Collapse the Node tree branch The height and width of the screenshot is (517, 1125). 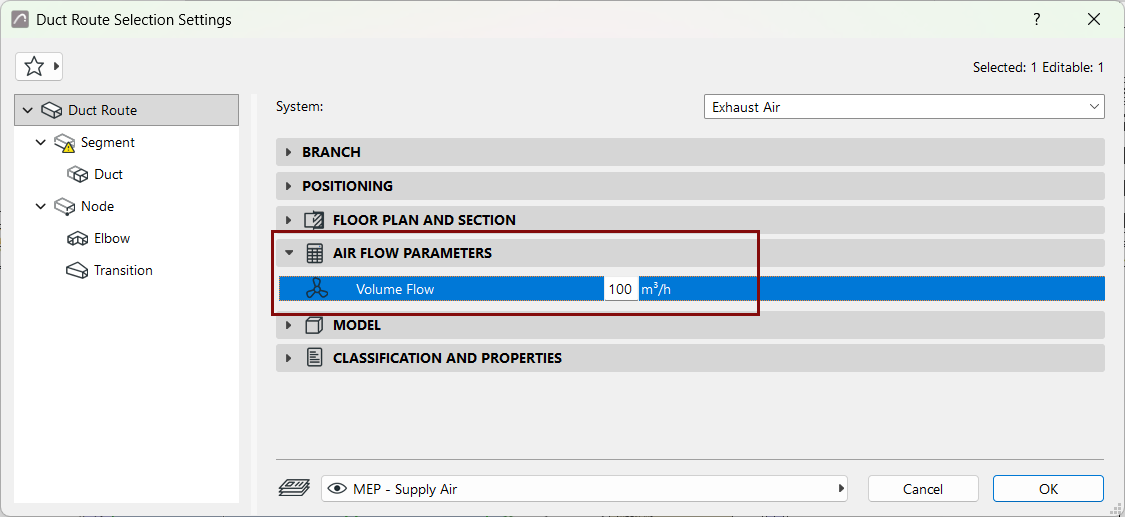coord(41,207)
